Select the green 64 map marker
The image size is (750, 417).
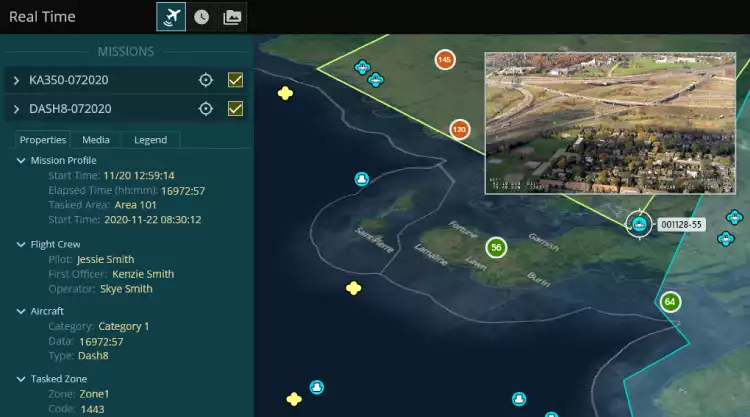[670, 302]
